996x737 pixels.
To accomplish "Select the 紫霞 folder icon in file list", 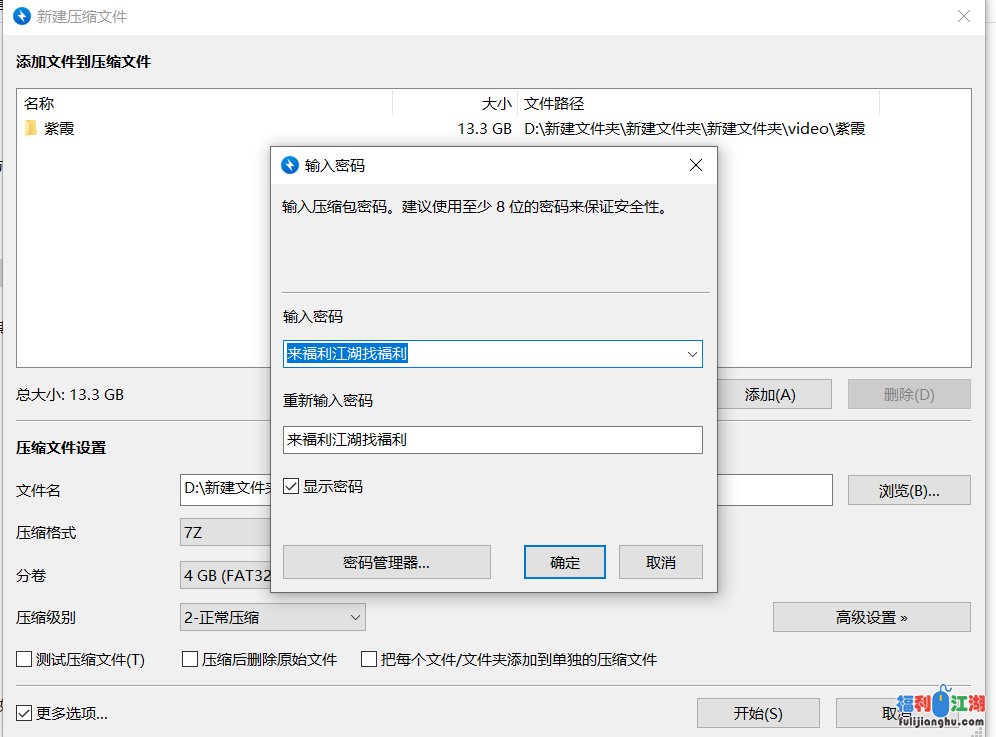I will 31,128.
